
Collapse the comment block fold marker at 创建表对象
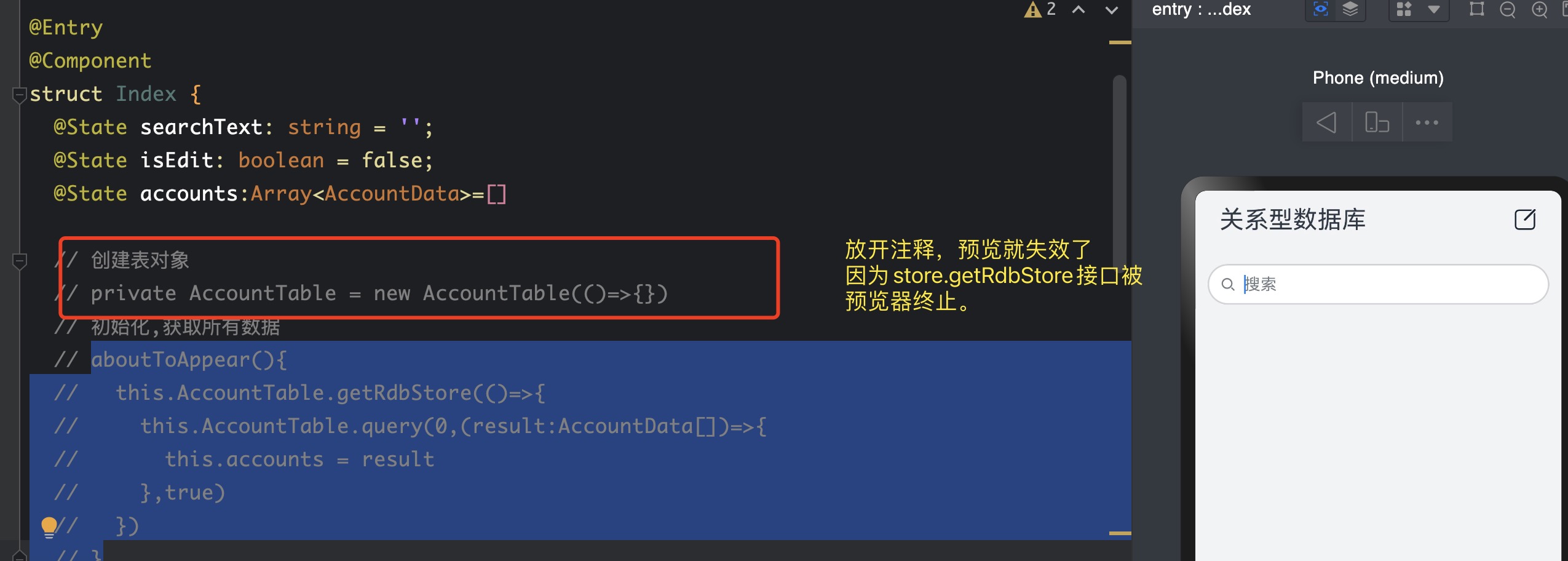point(19,261)
